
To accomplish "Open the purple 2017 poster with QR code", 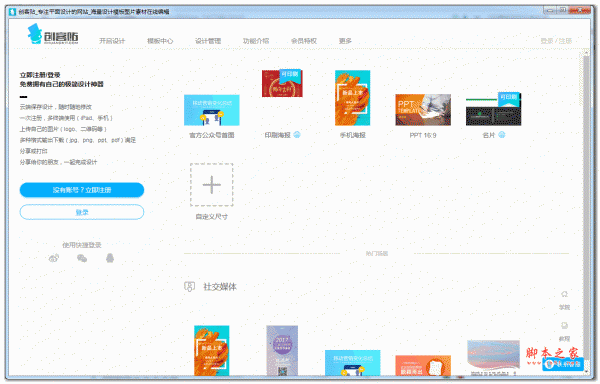I will click(x=282, y=351).
